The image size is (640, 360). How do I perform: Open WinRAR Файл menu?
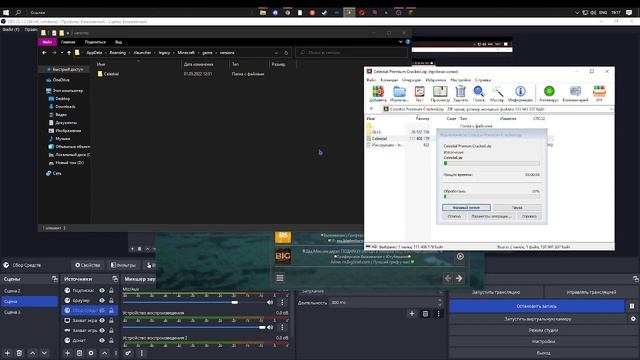point(371,80)
